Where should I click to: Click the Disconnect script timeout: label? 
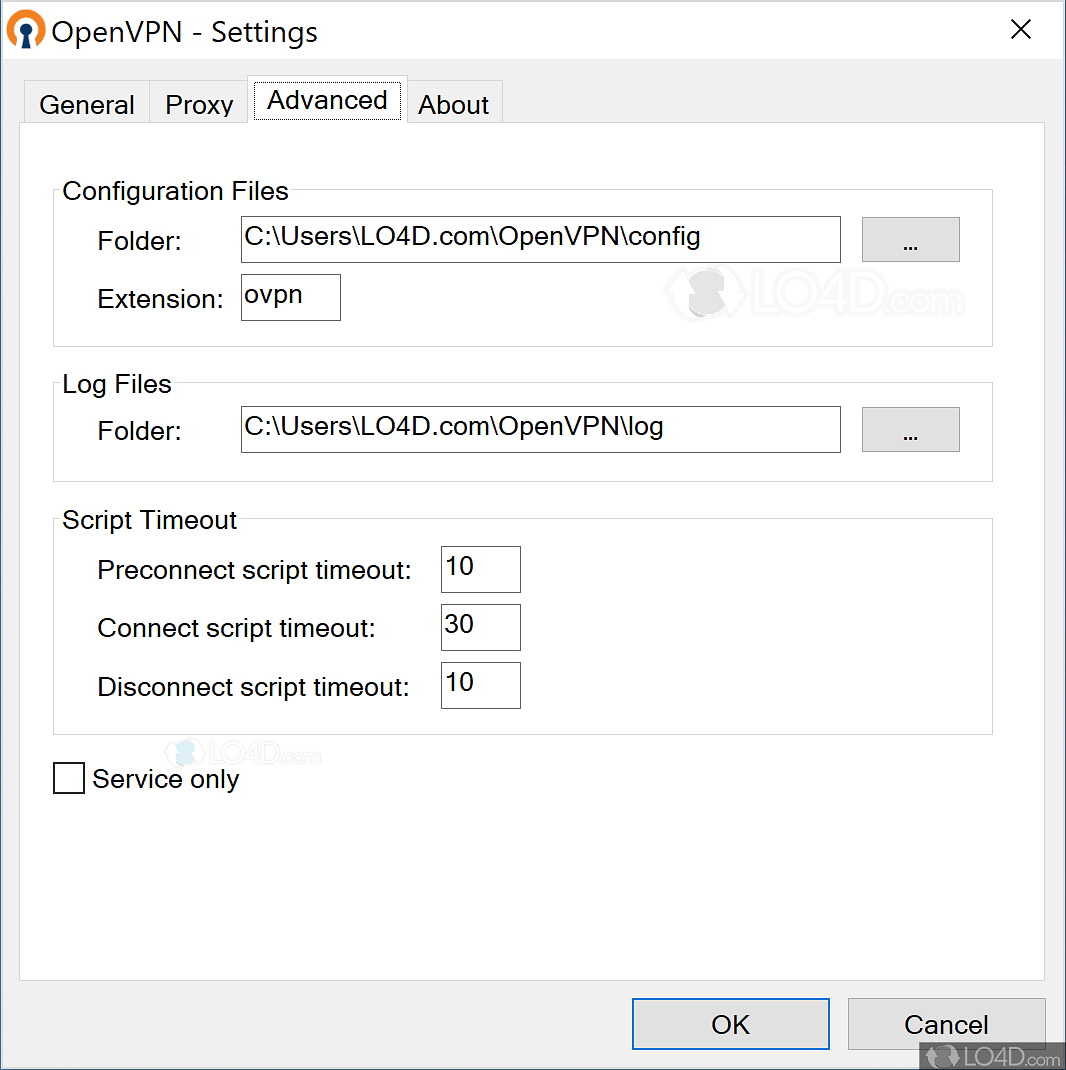pyautogui.click(x=253, y=687)
